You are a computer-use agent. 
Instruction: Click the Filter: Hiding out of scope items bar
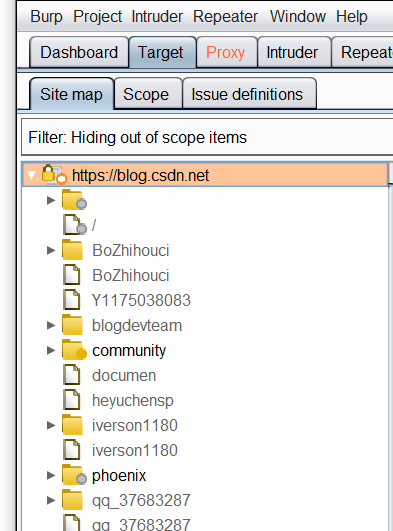tap(207, 137)
